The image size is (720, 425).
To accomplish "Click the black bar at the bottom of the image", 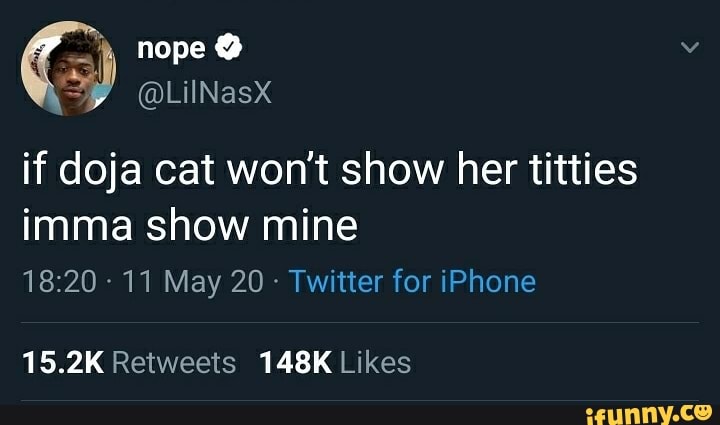I will point(300,413).
